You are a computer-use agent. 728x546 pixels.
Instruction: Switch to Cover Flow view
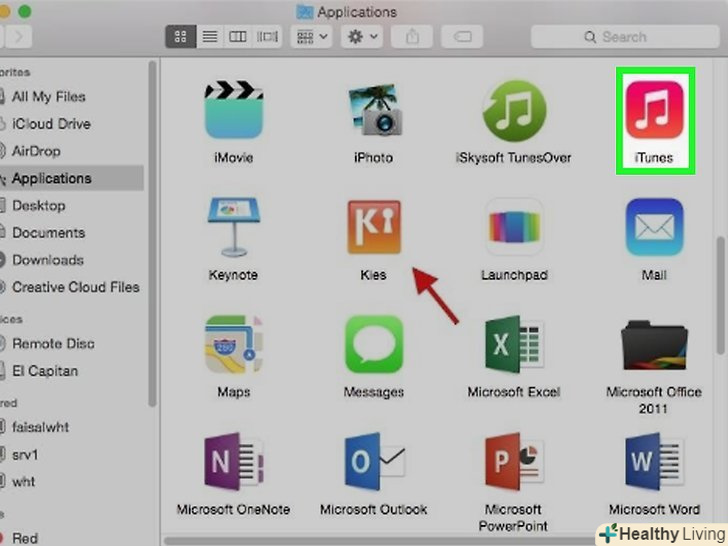point(267,36)
